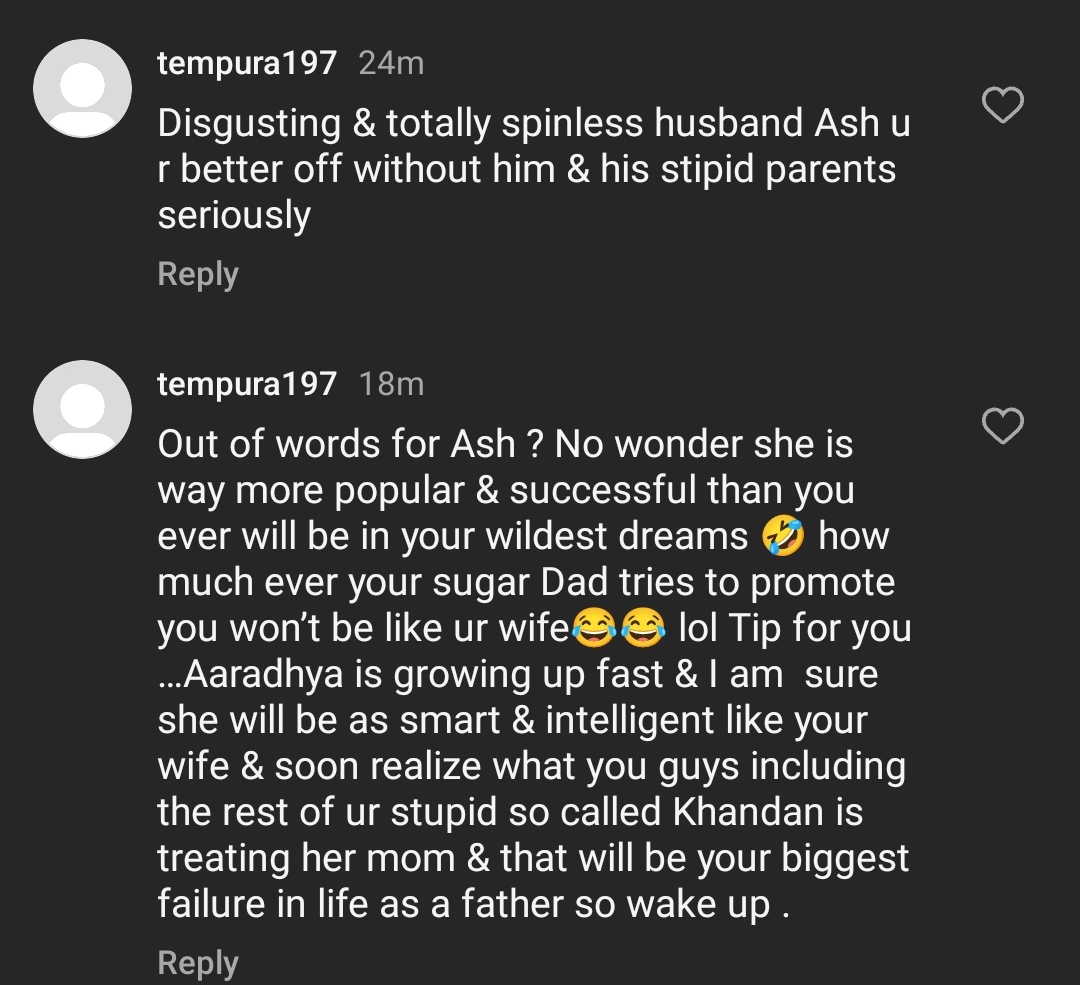This screenshot has width=1080, height=985.
Task: Tap the 24m timestamp
Action: tap(391, 63)
